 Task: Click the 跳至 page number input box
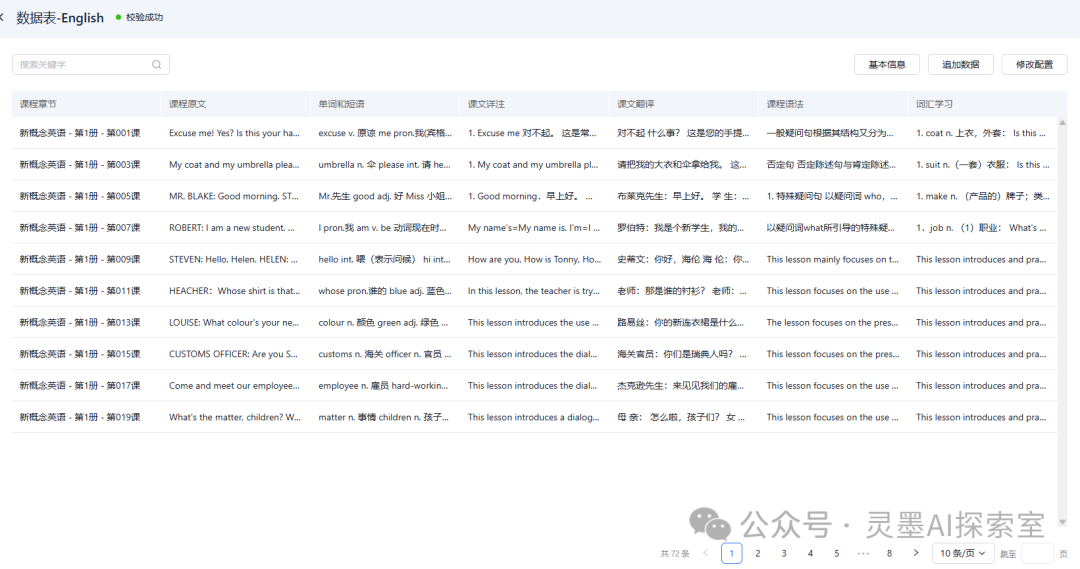tap(1037, 553)
